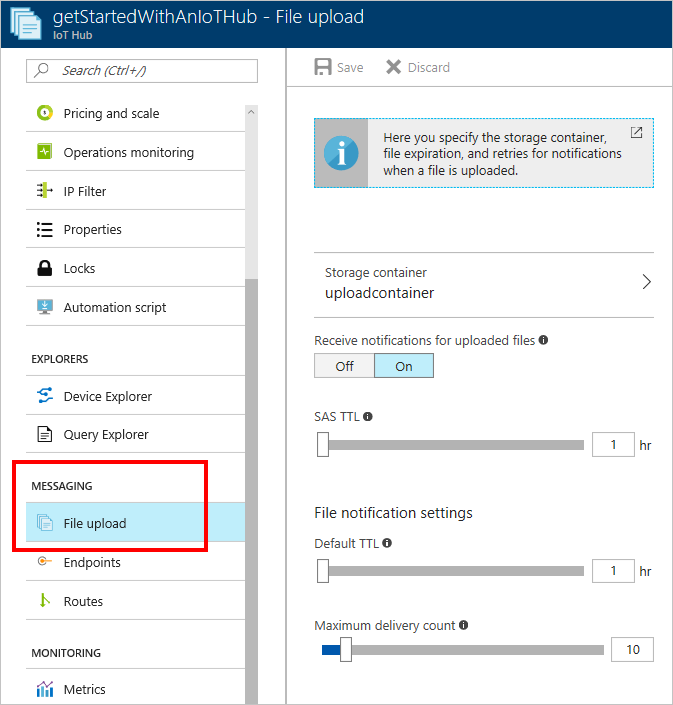This screenshot has height=705, width=673.
Task: Click info icon beside Receive notifications
Action: coord(543,340)
